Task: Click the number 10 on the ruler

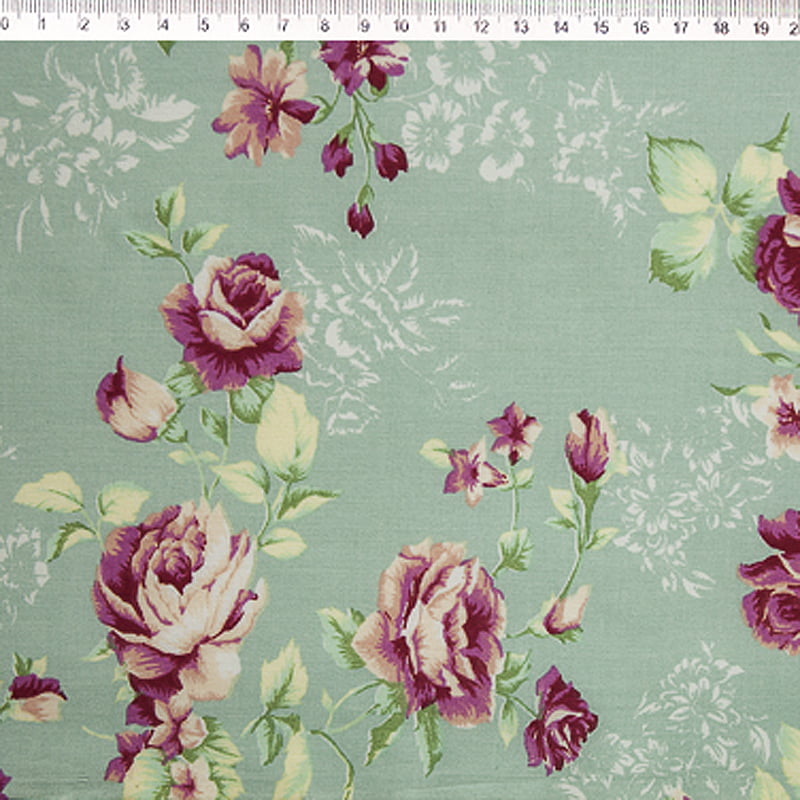Action: pos(401,26)
